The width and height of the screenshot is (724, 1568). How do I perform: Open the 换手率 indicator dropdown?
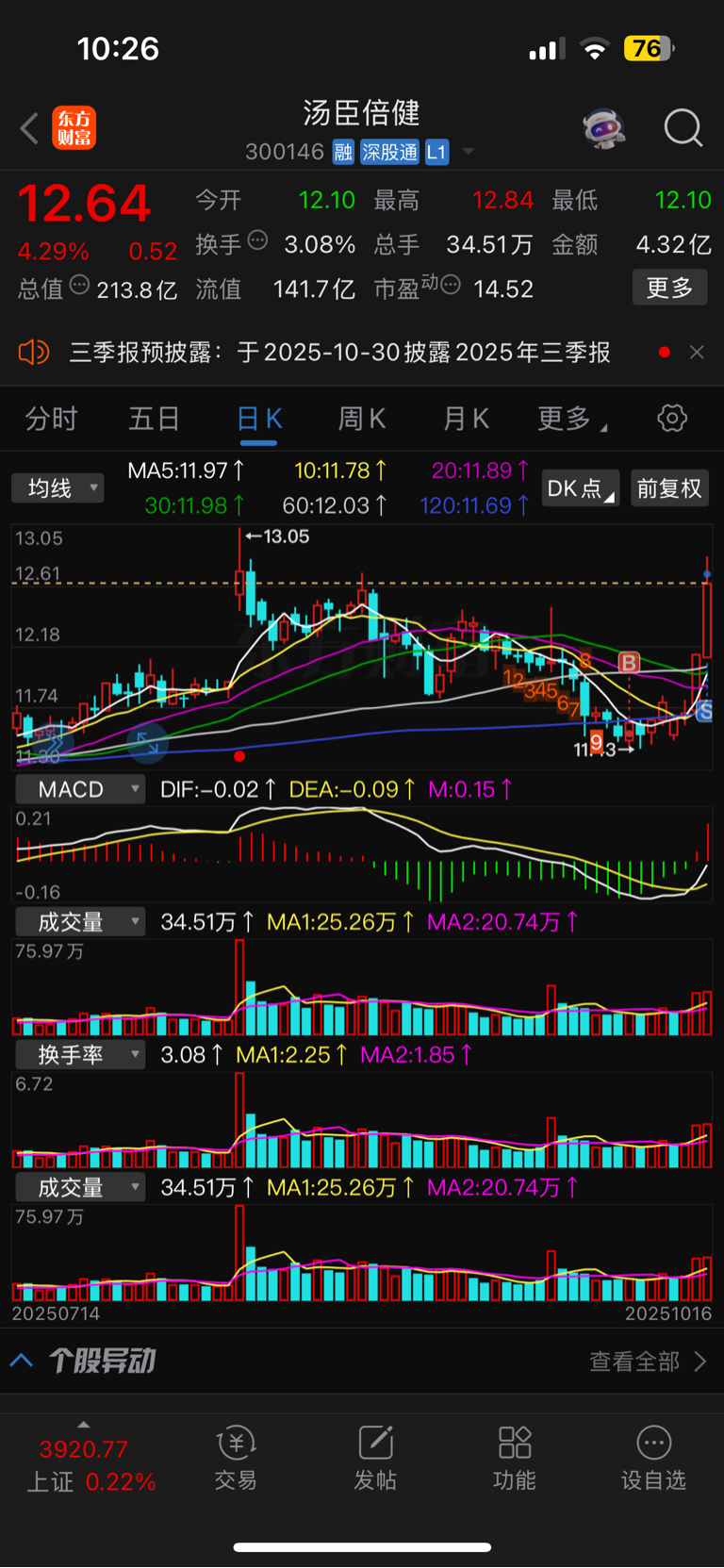80,1055
